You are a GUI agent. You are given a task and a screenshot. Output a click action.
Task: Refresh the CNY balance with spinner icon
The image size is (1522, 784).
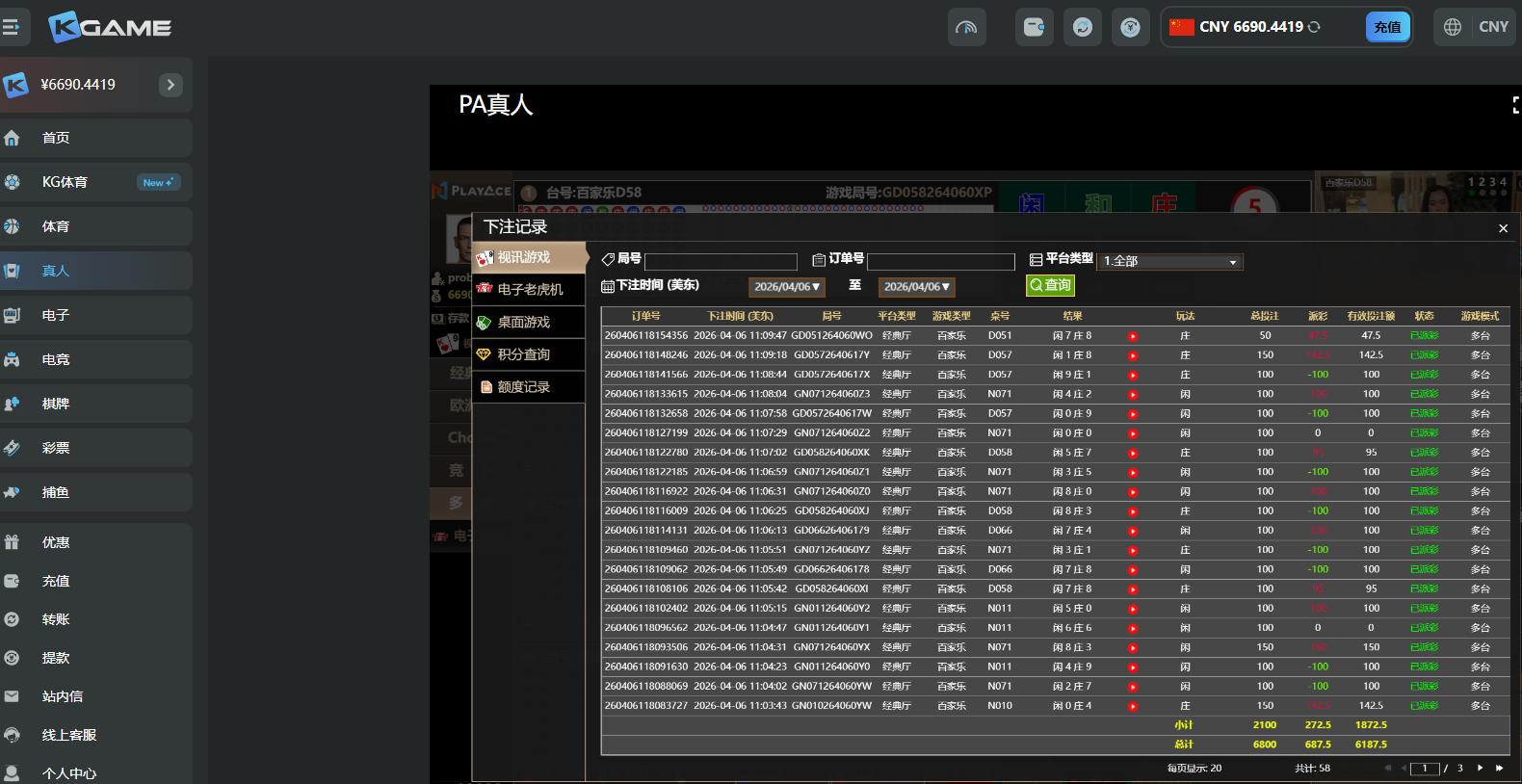point(1314,27)
